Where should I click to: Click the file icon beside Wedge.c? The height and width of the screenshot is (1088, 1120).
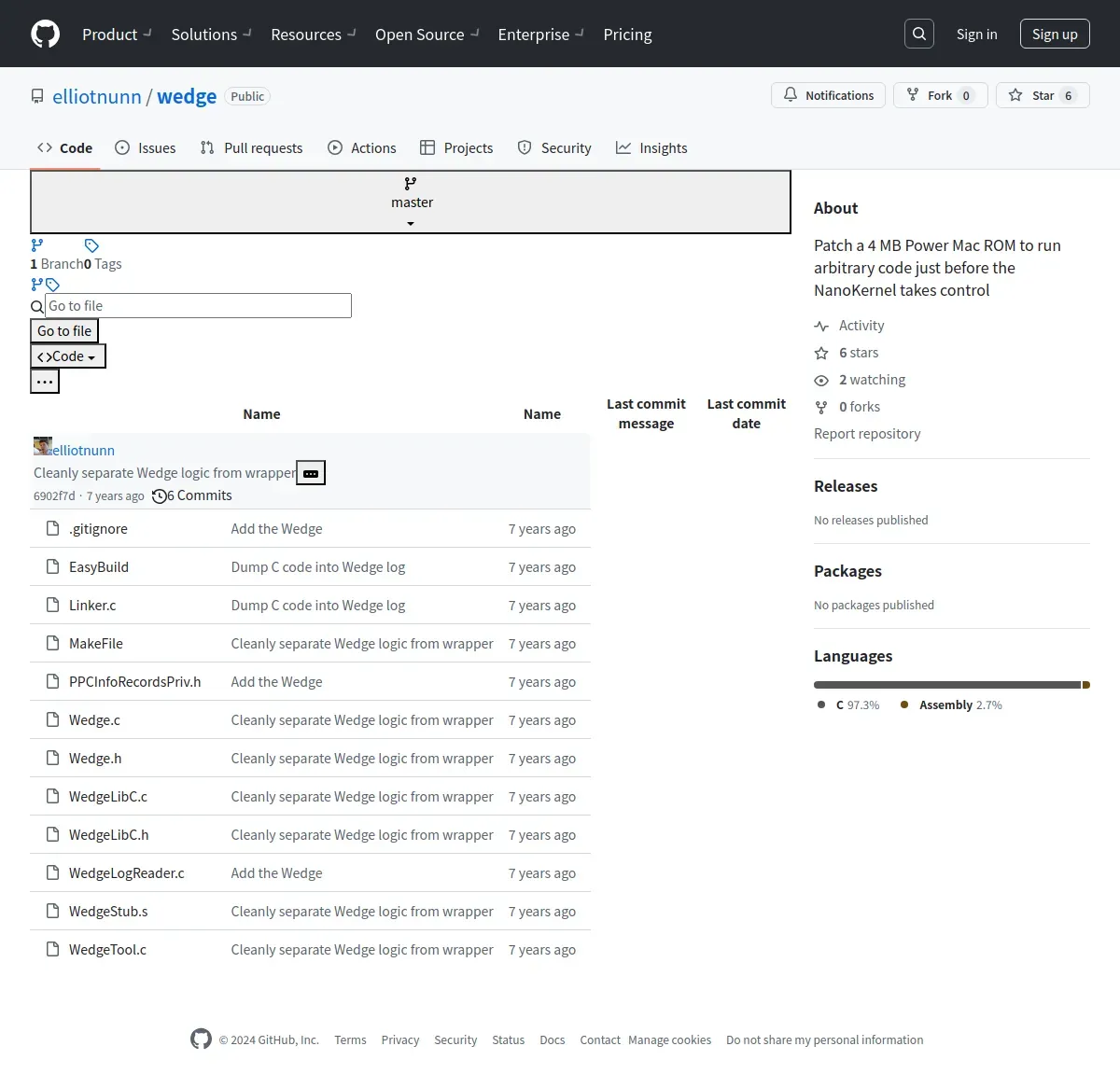coord(53,719)
